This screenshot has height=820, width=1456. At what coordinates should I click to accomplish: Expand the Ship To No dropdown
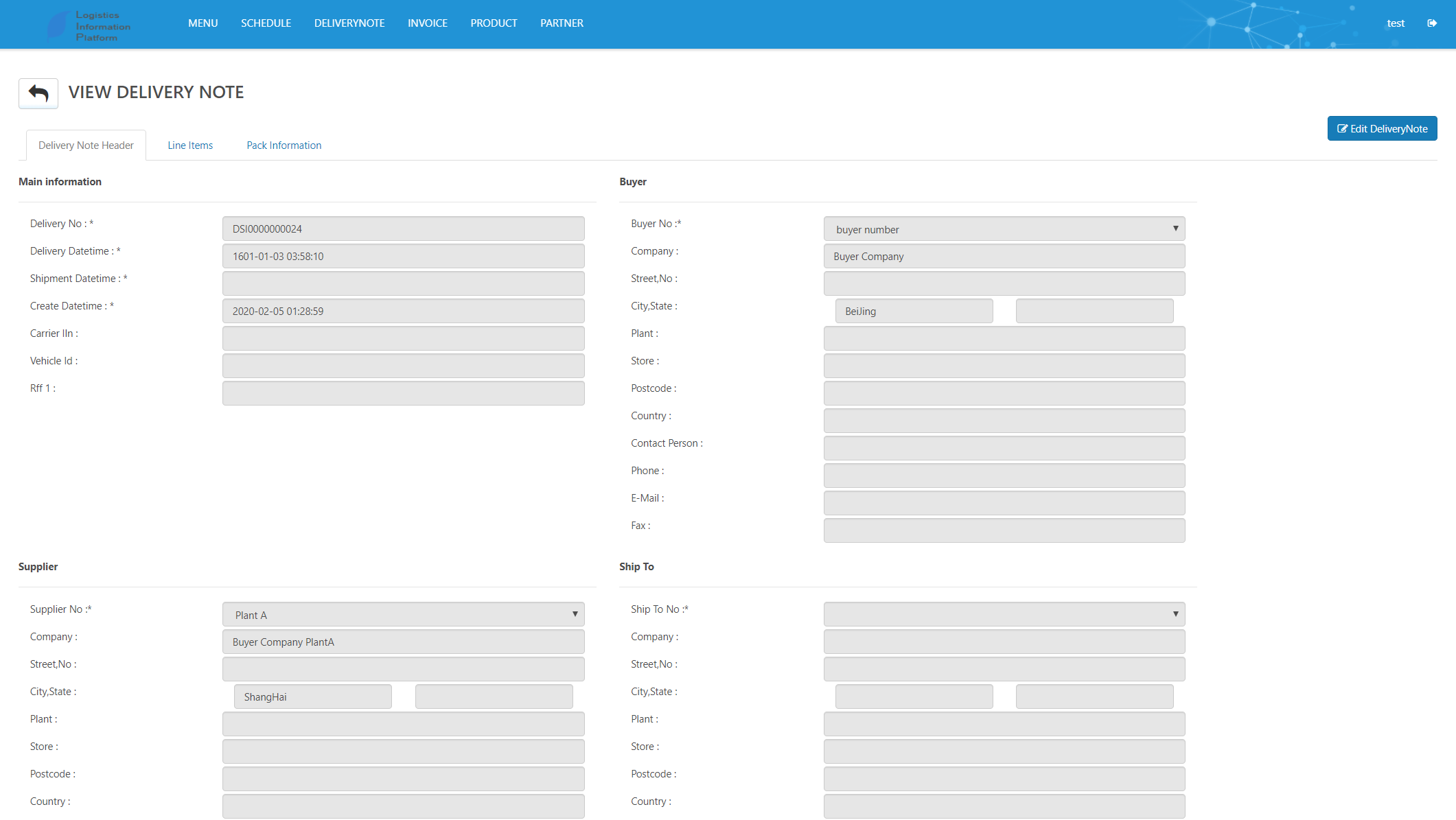pos(1004,615)
